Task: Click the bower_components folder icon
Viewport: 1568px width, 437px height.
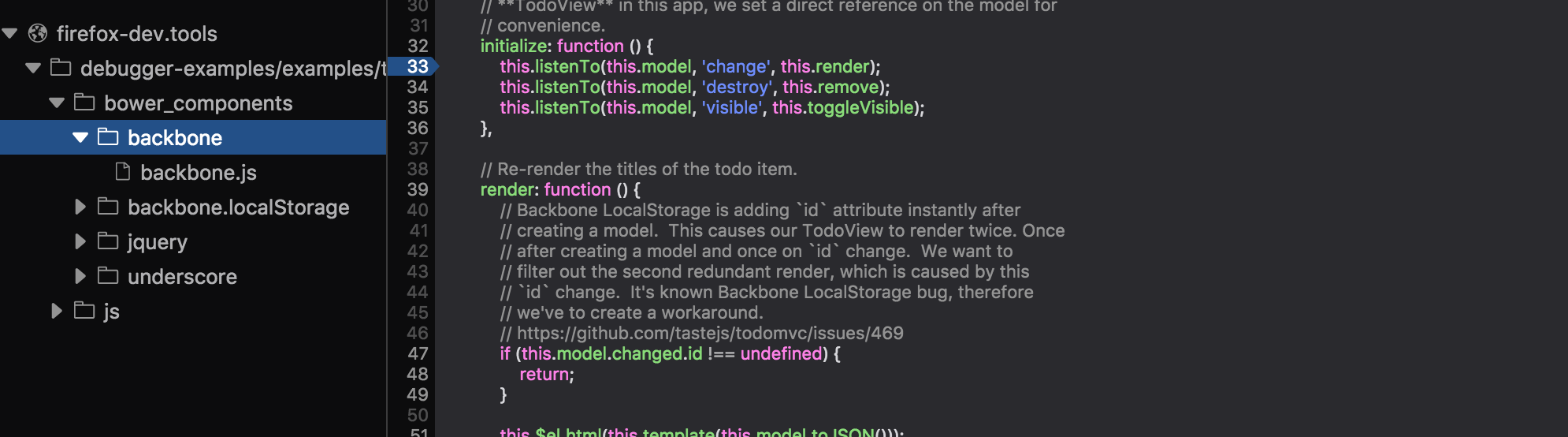Action: (84, 103)
